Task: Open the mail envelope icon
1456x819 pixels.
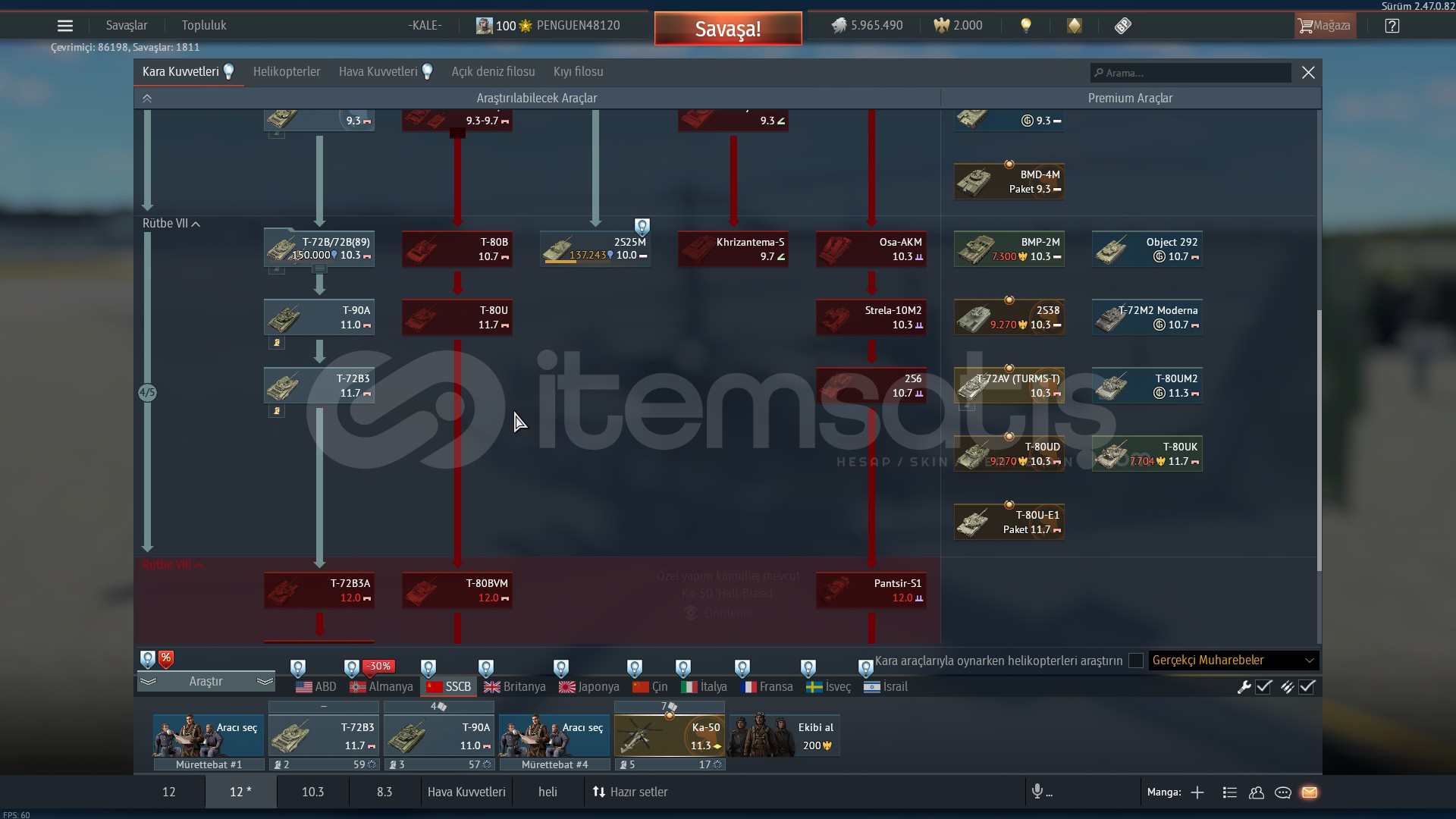Action: click(1310, 792)
